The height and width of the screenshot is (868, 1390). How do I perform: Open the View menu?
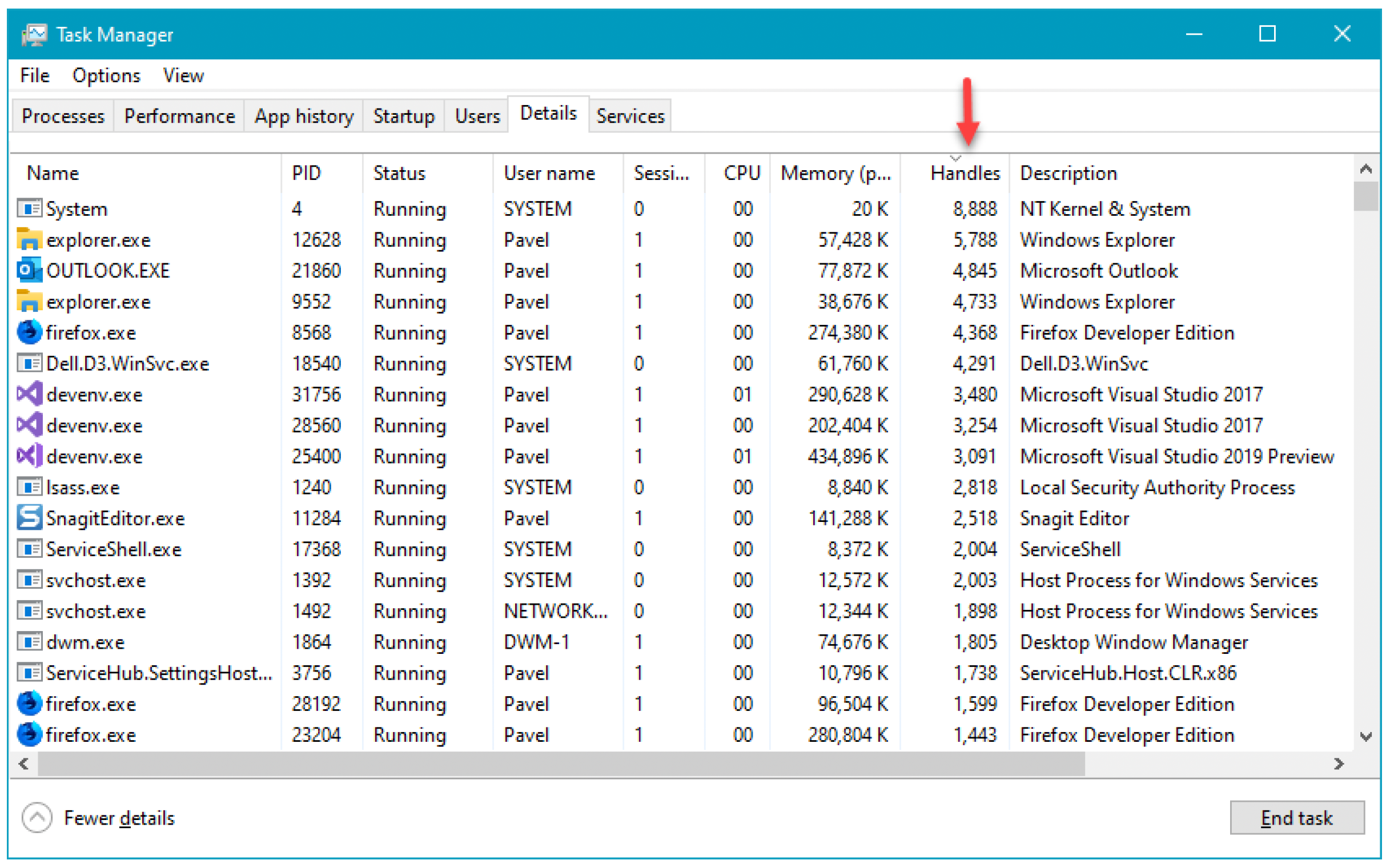(183, 76)
